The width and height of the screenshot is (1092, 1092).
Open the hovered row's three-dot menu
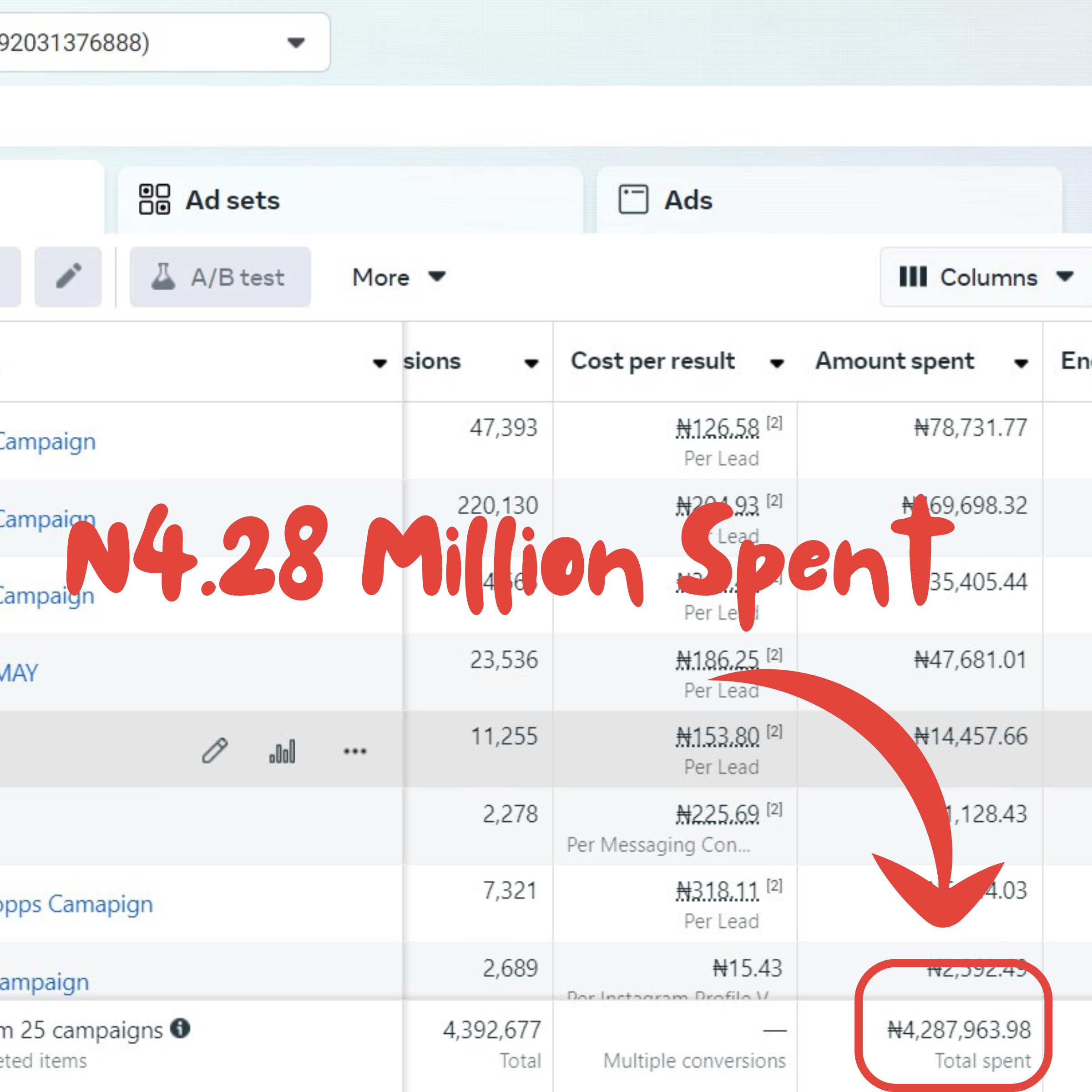tap(355, 751)
